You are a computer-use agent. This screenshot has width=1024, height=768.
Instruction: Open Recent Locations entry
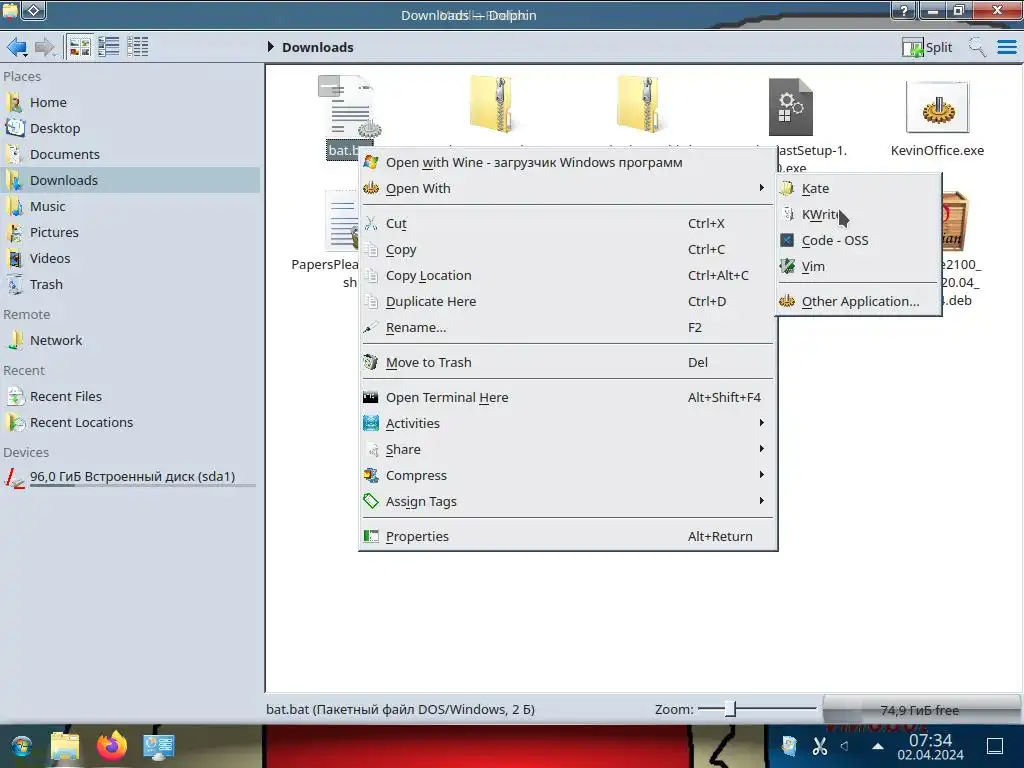(x=131, y=423)
